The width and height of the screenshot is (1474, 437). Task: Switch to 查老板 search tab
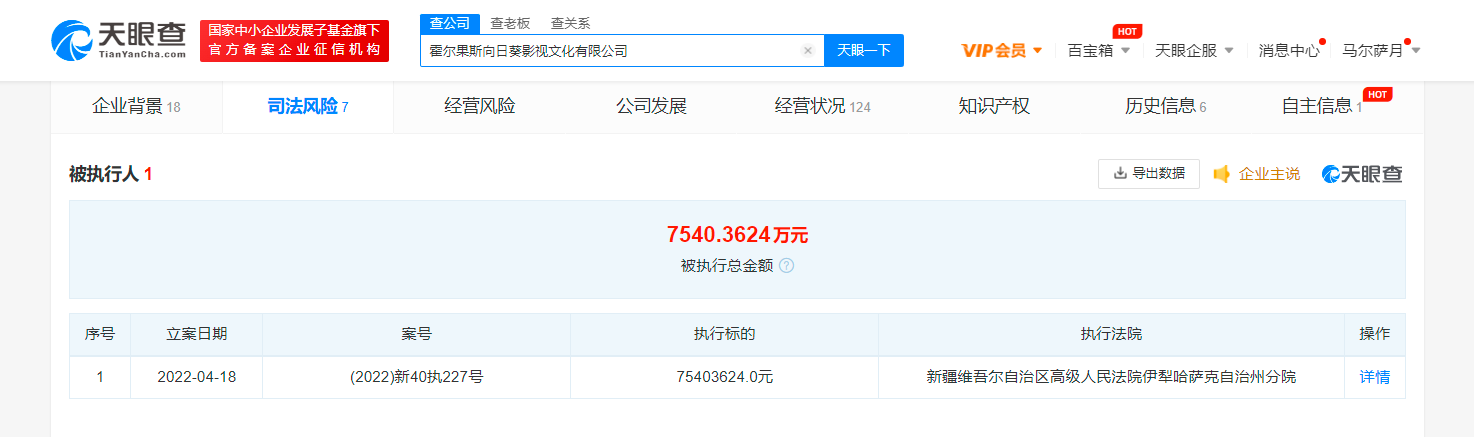tap(510, 23)
